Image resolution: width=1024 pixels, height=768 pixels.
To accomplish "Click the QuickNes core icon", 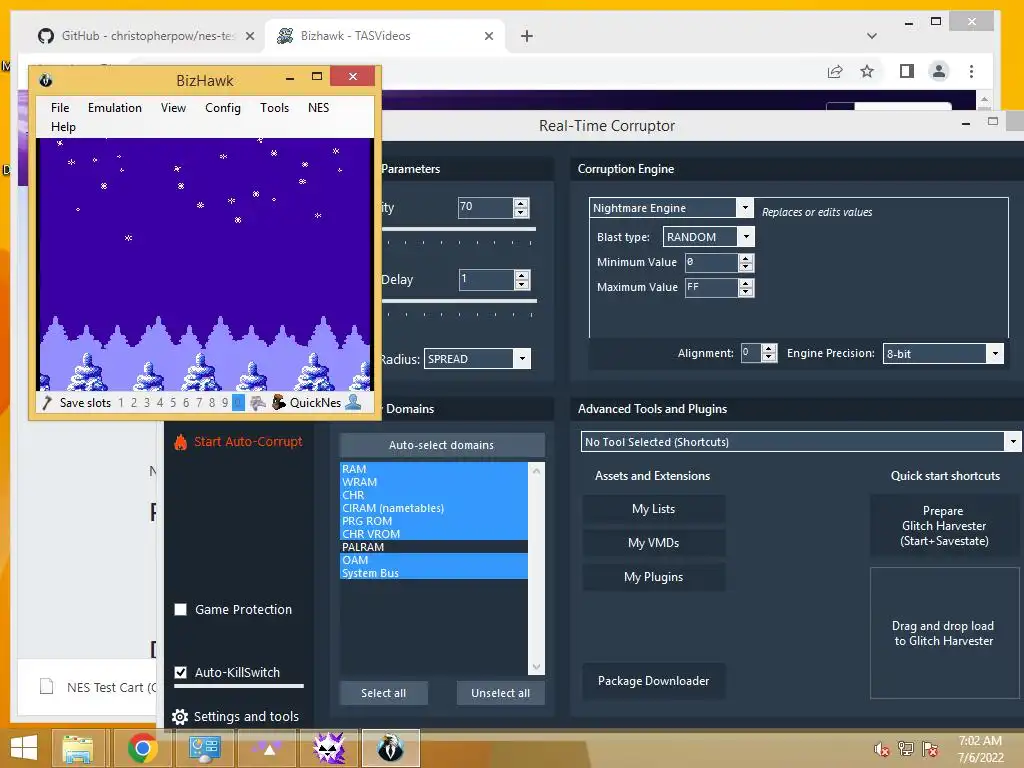I will click(279, 402).
